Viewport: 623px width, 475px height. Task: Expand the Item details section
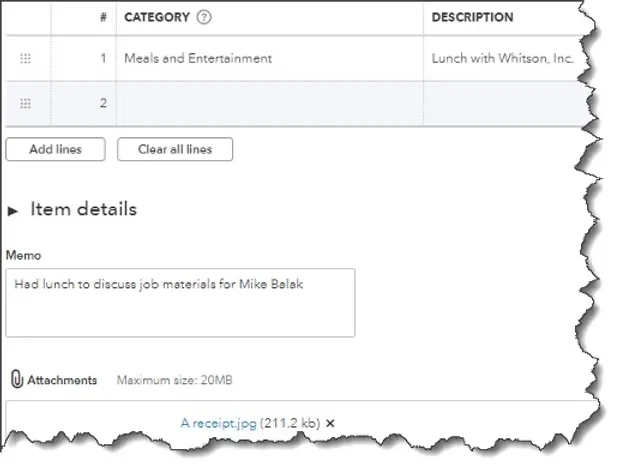tap(13, 210)
